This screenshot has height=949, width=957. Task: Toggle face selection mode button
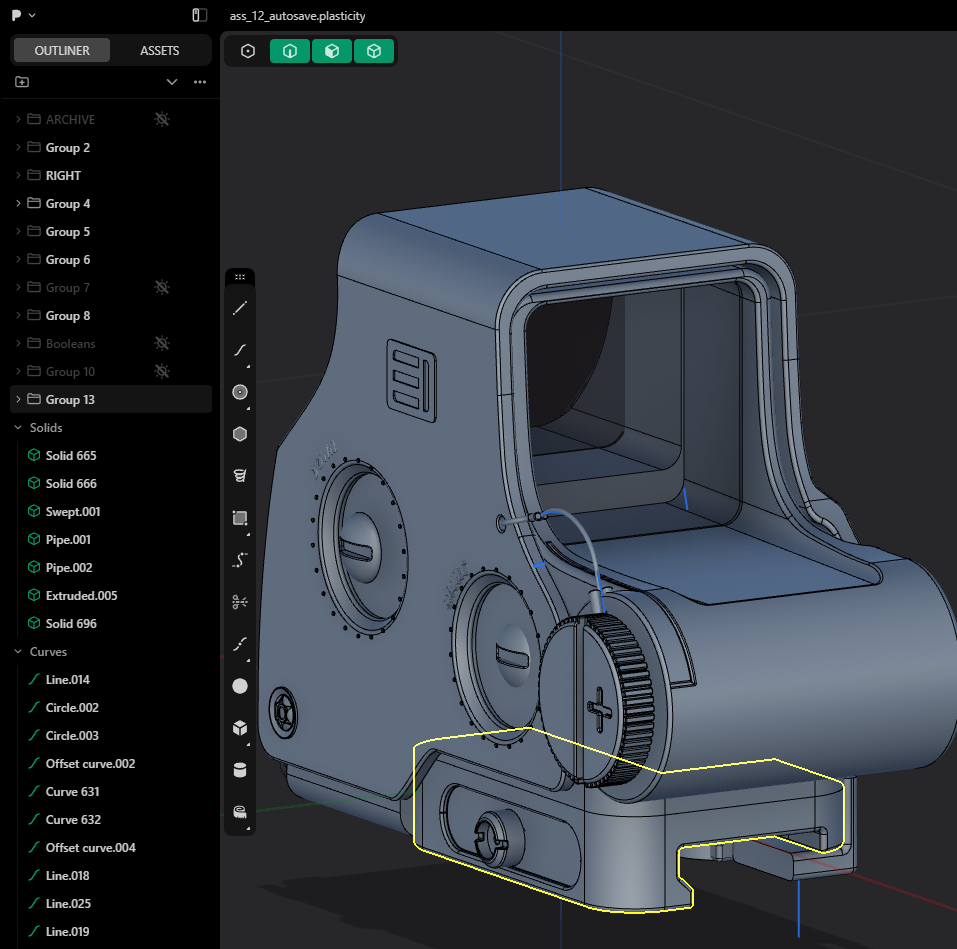(332, 51)
